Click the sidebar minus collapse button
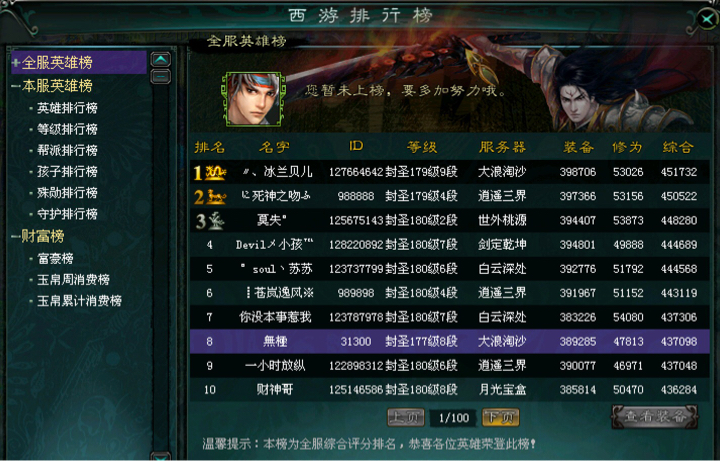 coord(161,76)
